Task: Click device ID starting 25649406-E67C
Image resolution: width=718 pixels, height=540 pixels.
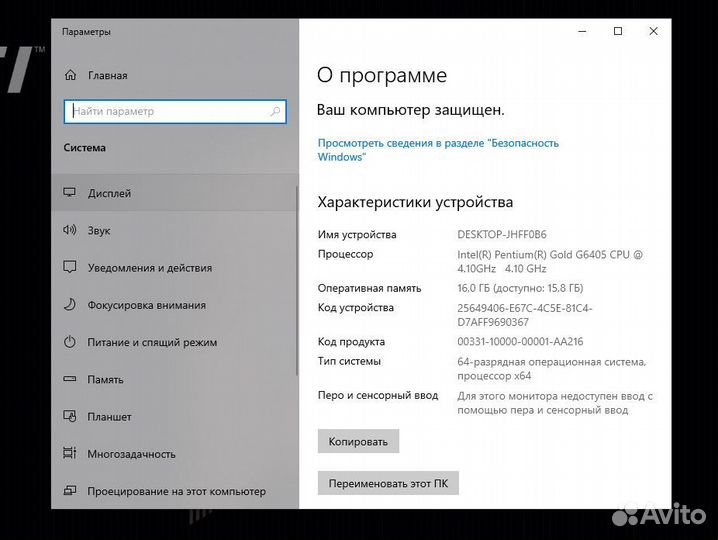Action: 525,315
